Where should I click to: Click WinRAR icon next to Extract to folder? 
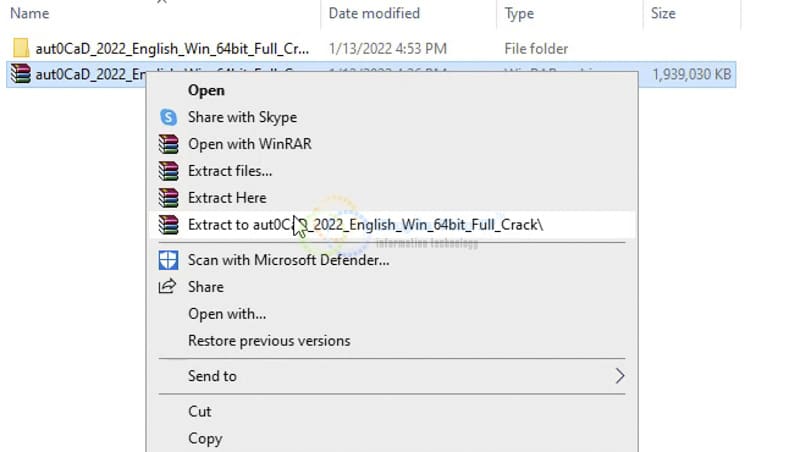(x=168, y=224)
